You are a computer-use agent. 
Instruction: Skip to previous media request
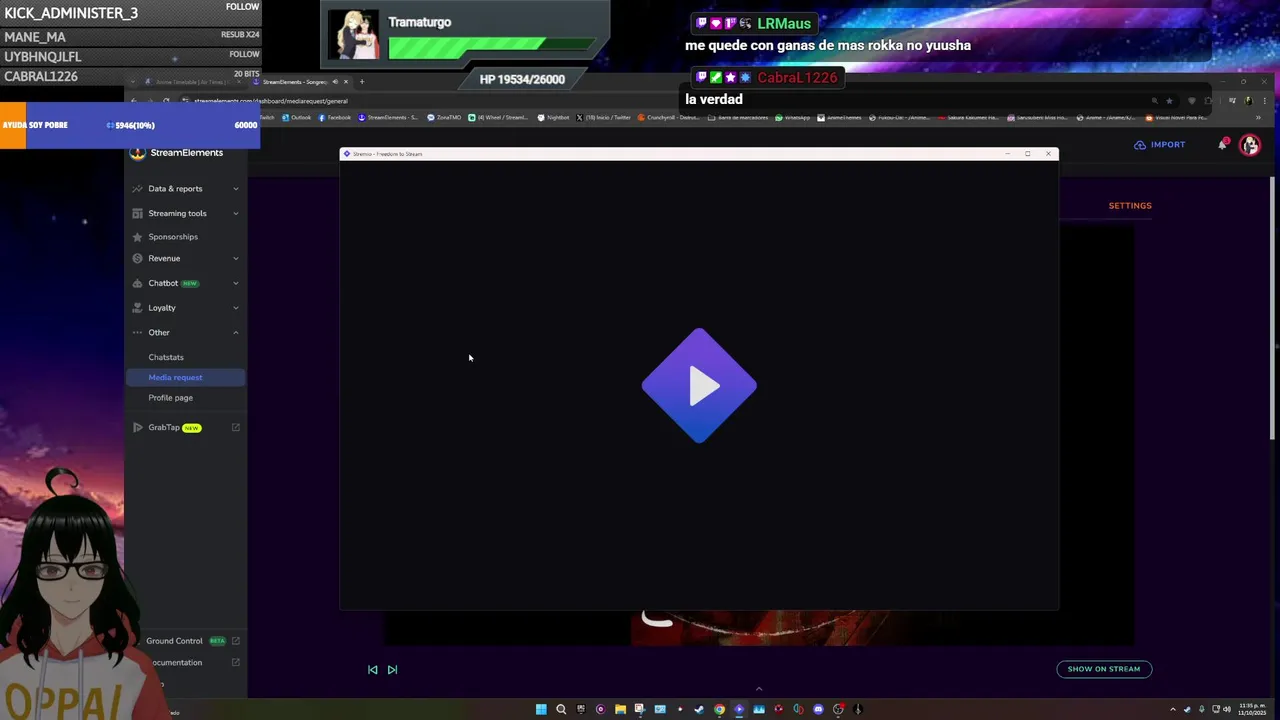tap(373, 670)
